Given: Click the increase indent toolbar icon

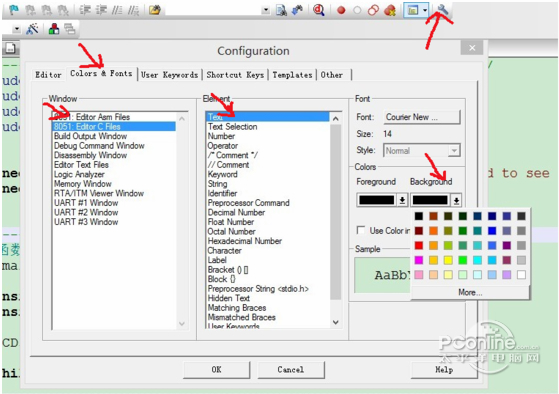Looking at the screenshot, I should 85,10.
